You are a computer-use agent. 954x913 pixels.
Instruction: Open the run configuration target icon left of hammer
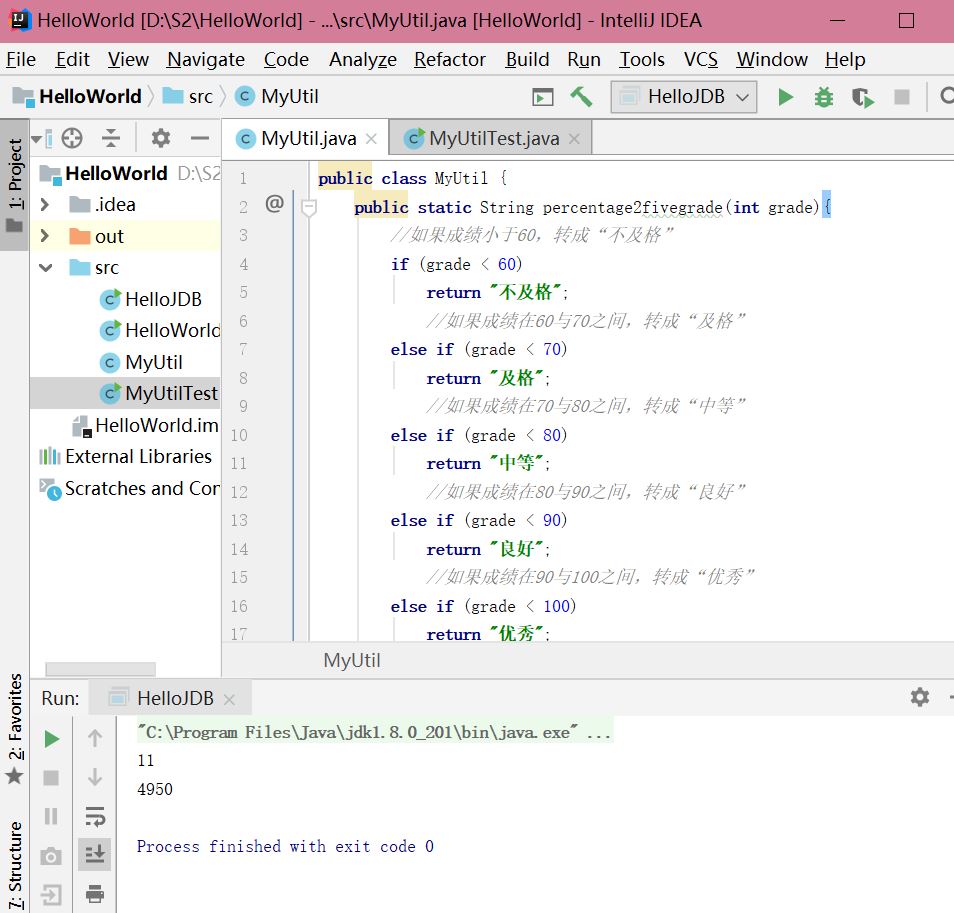(x=543, y=97)
